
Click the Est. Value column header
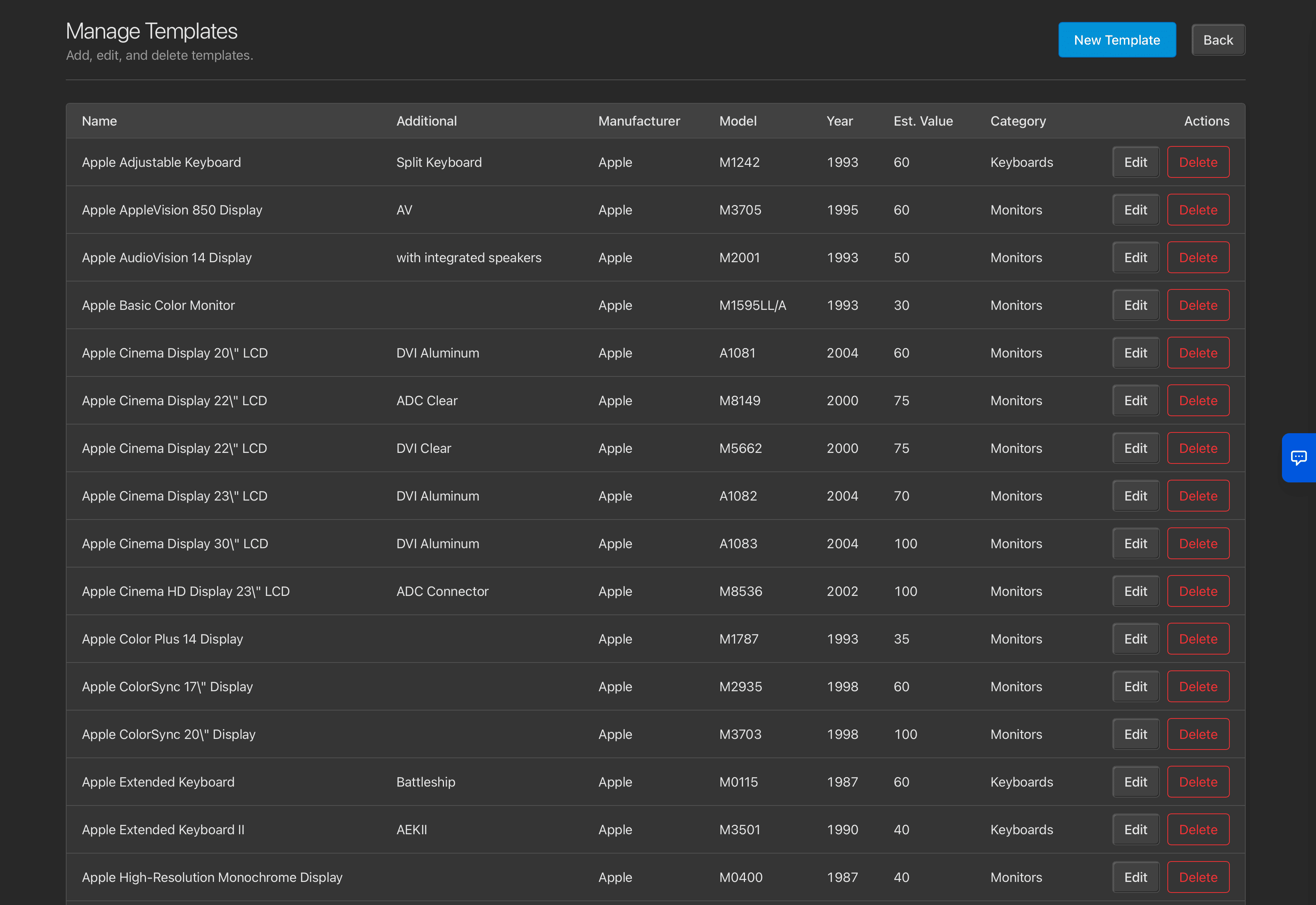(x=923, y=121)
